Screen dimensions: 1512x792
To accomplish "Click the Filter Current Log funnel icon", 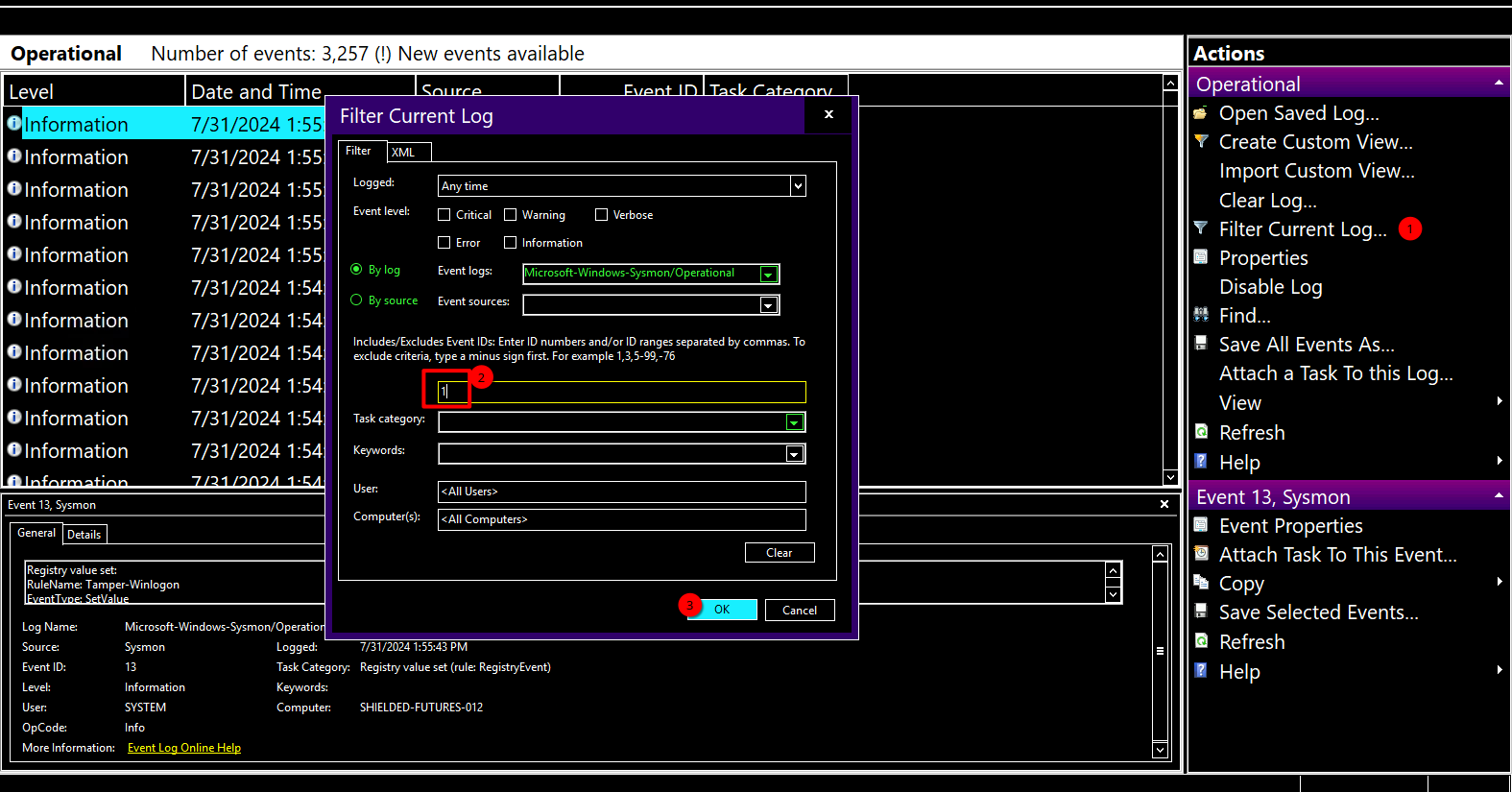I will (1200, 228).
